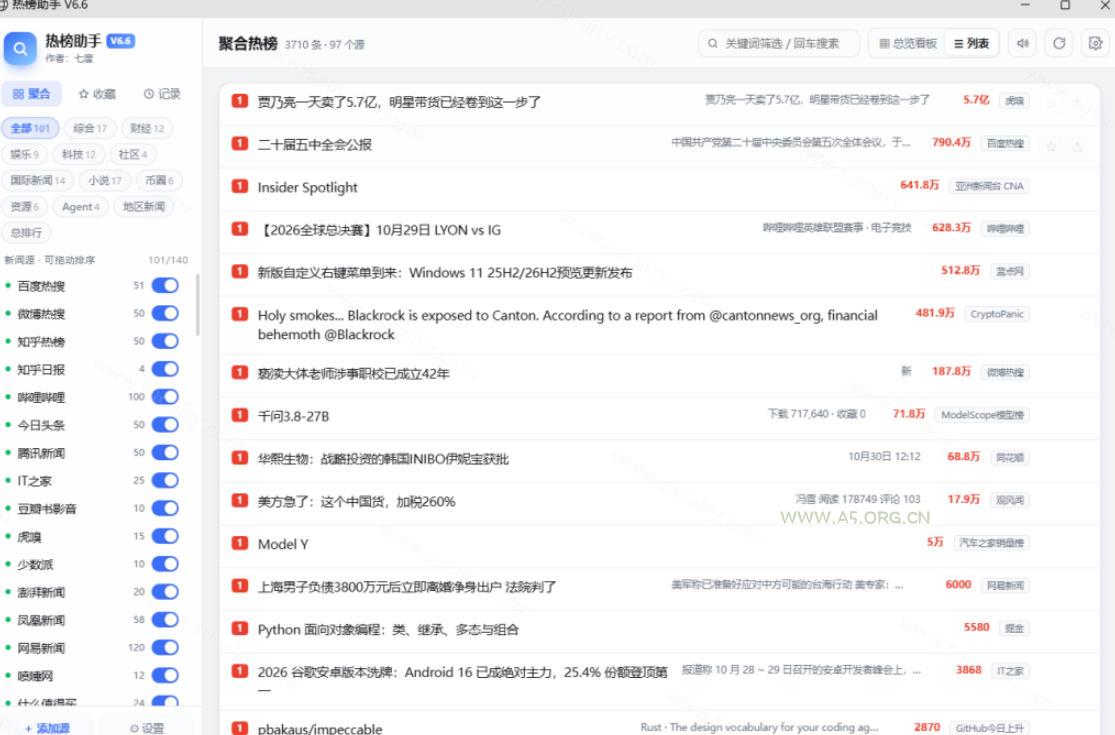Screen dimensions: 1115x735
Task: Disable the 百度热搜 source toggle
Action: tap(165, 286)
